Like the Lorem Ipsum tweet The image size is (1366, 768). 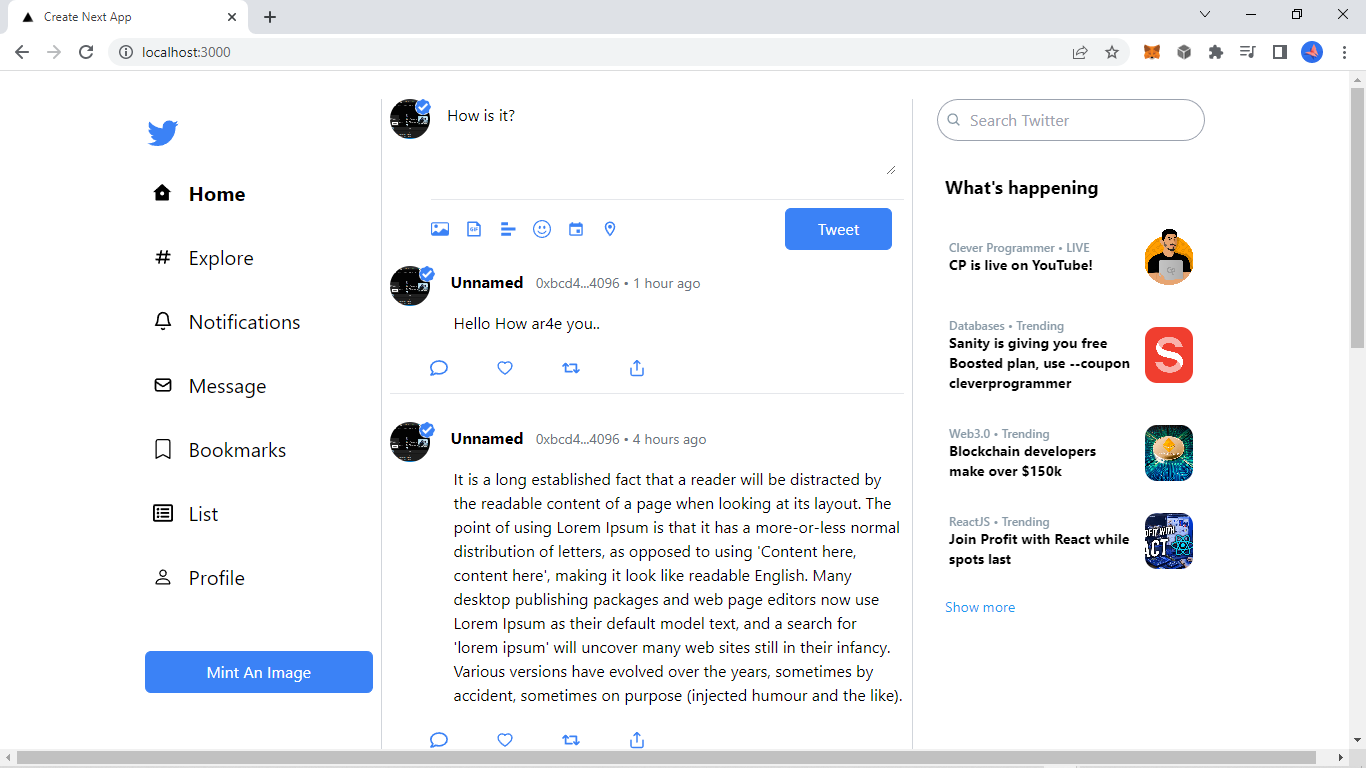[505, 740]
